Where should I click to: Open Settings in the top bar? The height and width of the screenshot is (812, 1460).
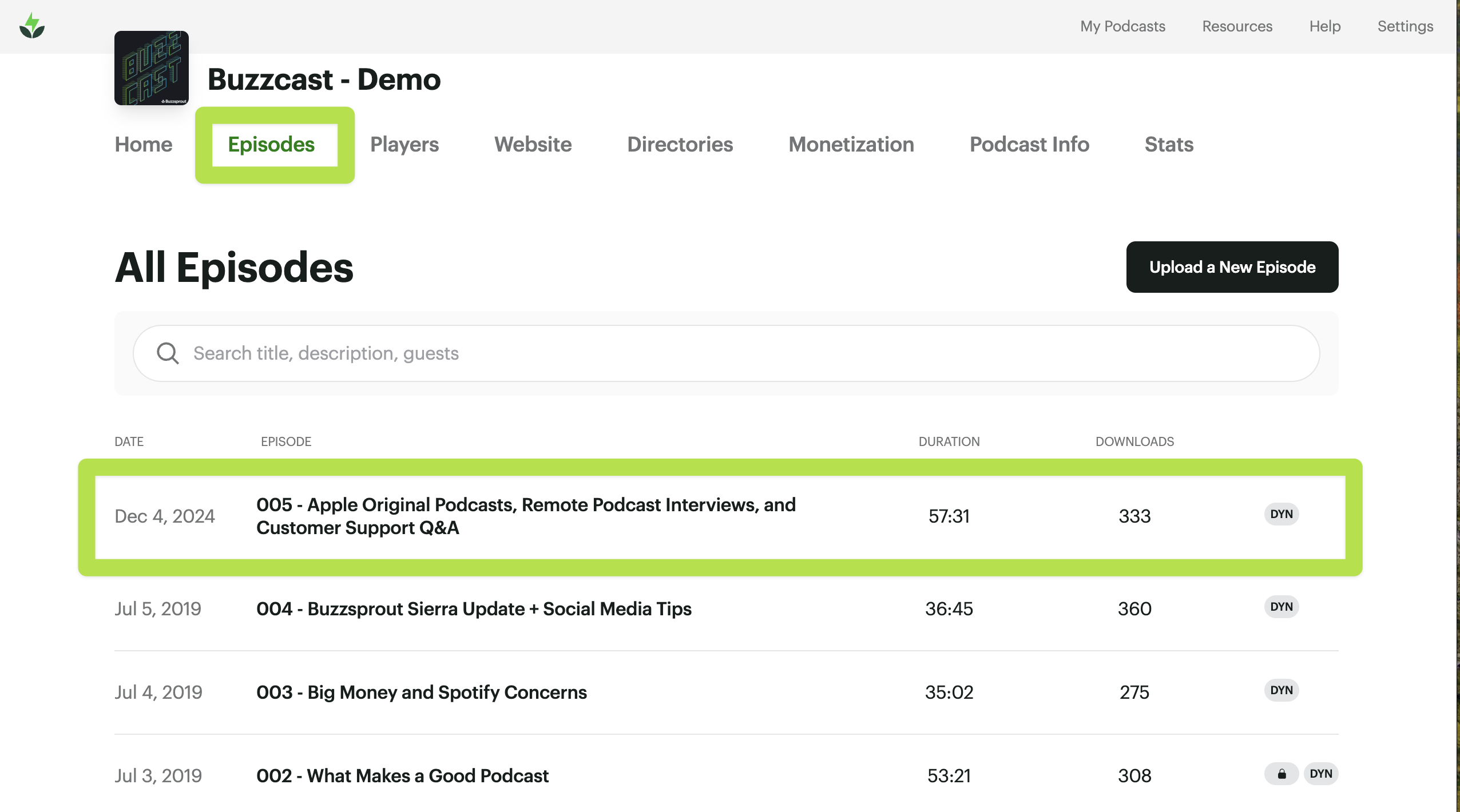click(x=1405, y=26)
